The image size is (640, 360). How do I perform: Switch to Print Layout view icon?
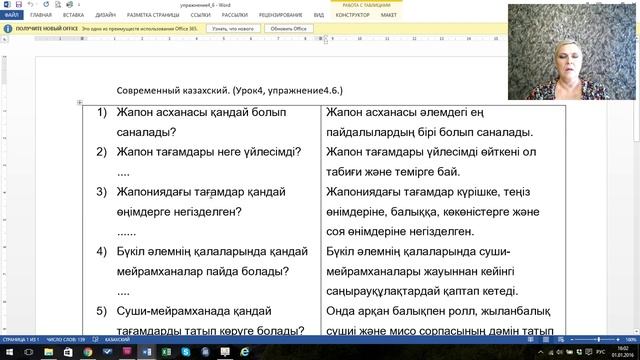click(546, 340)
